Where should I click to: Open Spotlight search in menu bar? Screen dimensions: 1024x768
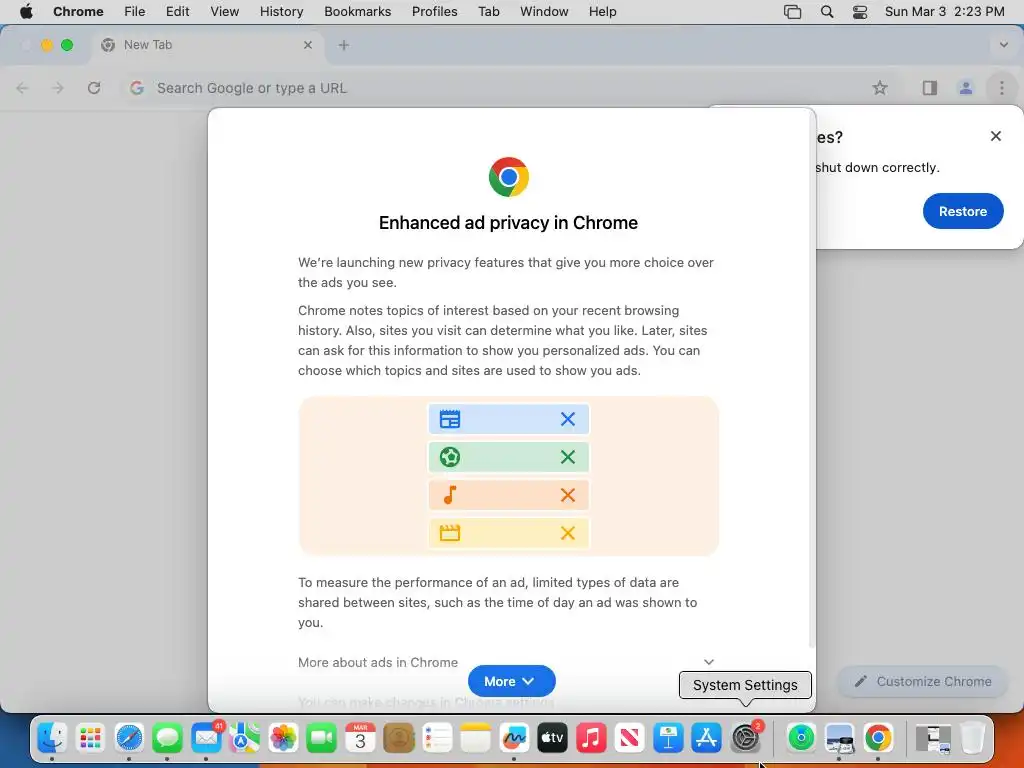tap(827, 11)
